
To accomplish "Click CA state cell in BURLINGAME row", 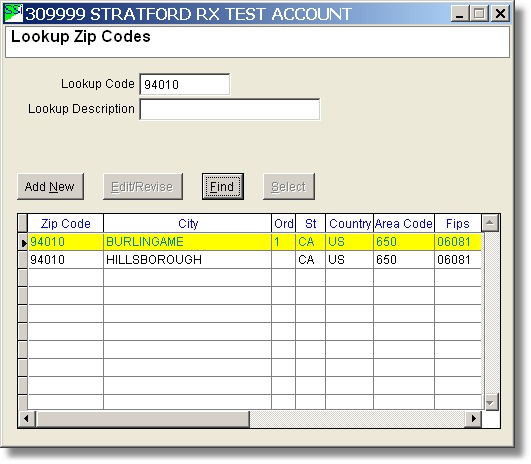I will coord(311,242).
